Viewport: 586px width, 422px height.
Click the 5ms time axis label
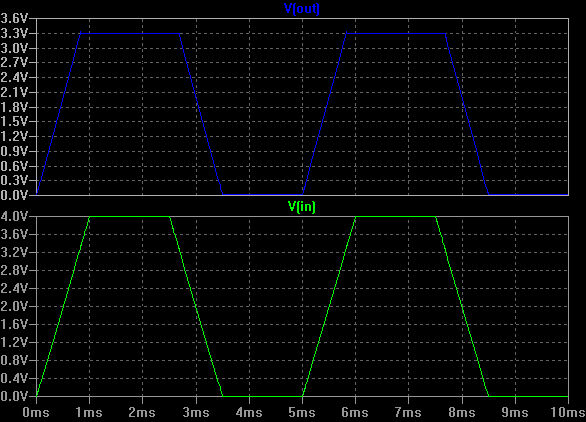[302, 412]
